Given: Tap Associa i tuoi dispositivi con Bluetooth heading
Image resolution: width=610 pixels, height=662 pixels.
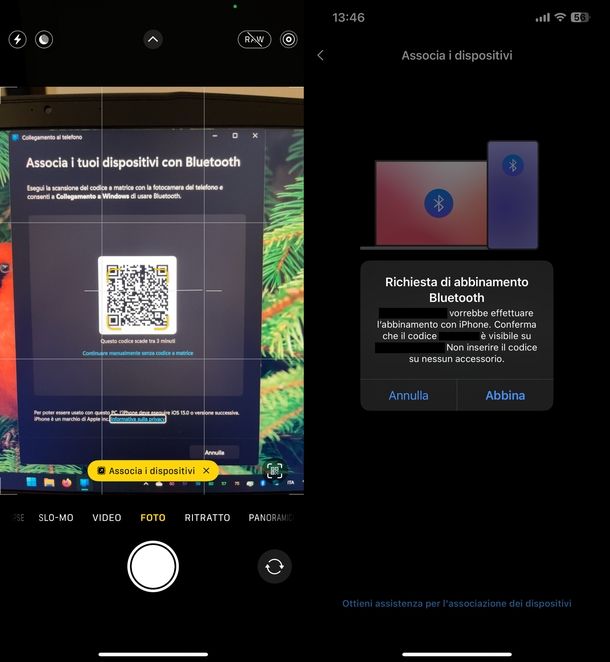Looking at the screenshot, I should (x=133, y=162).
